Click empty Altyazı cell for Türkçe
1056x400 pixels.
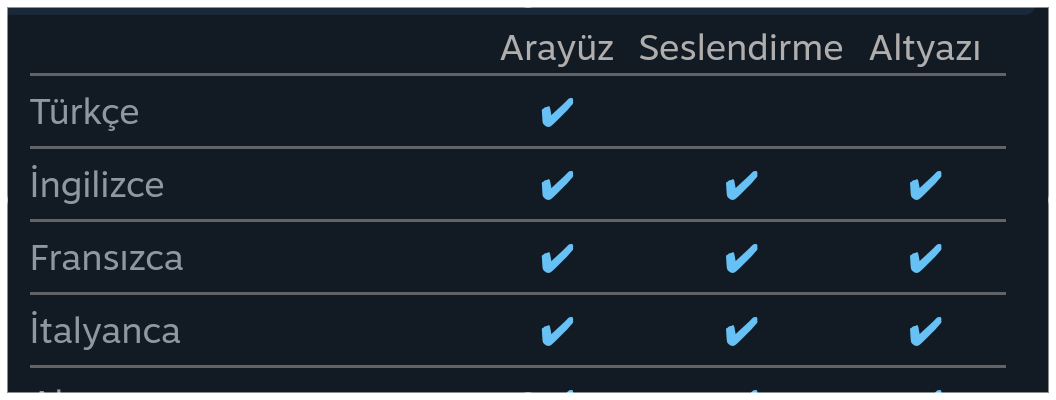pyautogui.click(x=925, y=112)
